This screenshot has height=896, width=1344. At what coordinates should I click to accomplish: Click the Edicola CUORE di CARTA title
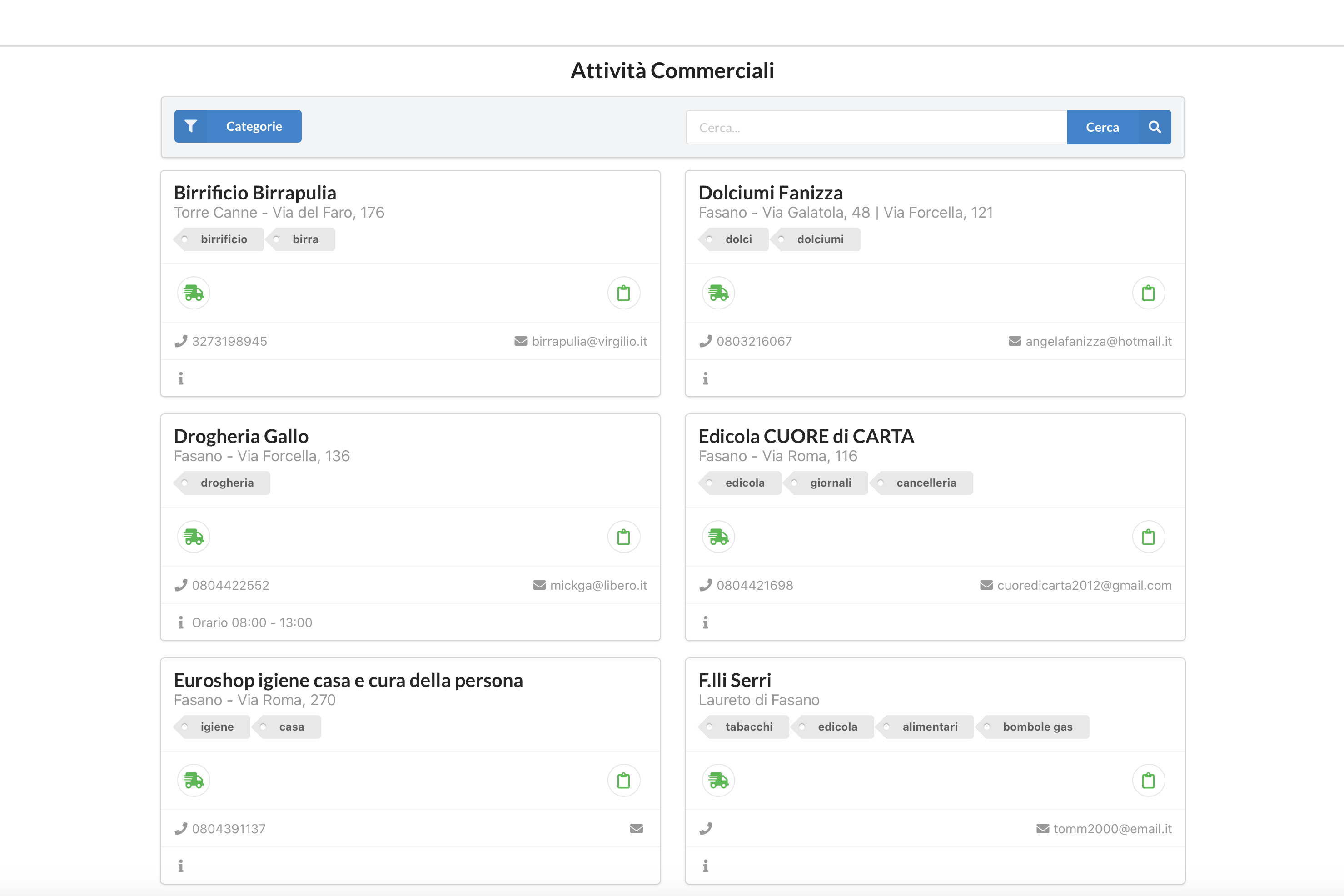pyautogui.click(x=806, y=437)
